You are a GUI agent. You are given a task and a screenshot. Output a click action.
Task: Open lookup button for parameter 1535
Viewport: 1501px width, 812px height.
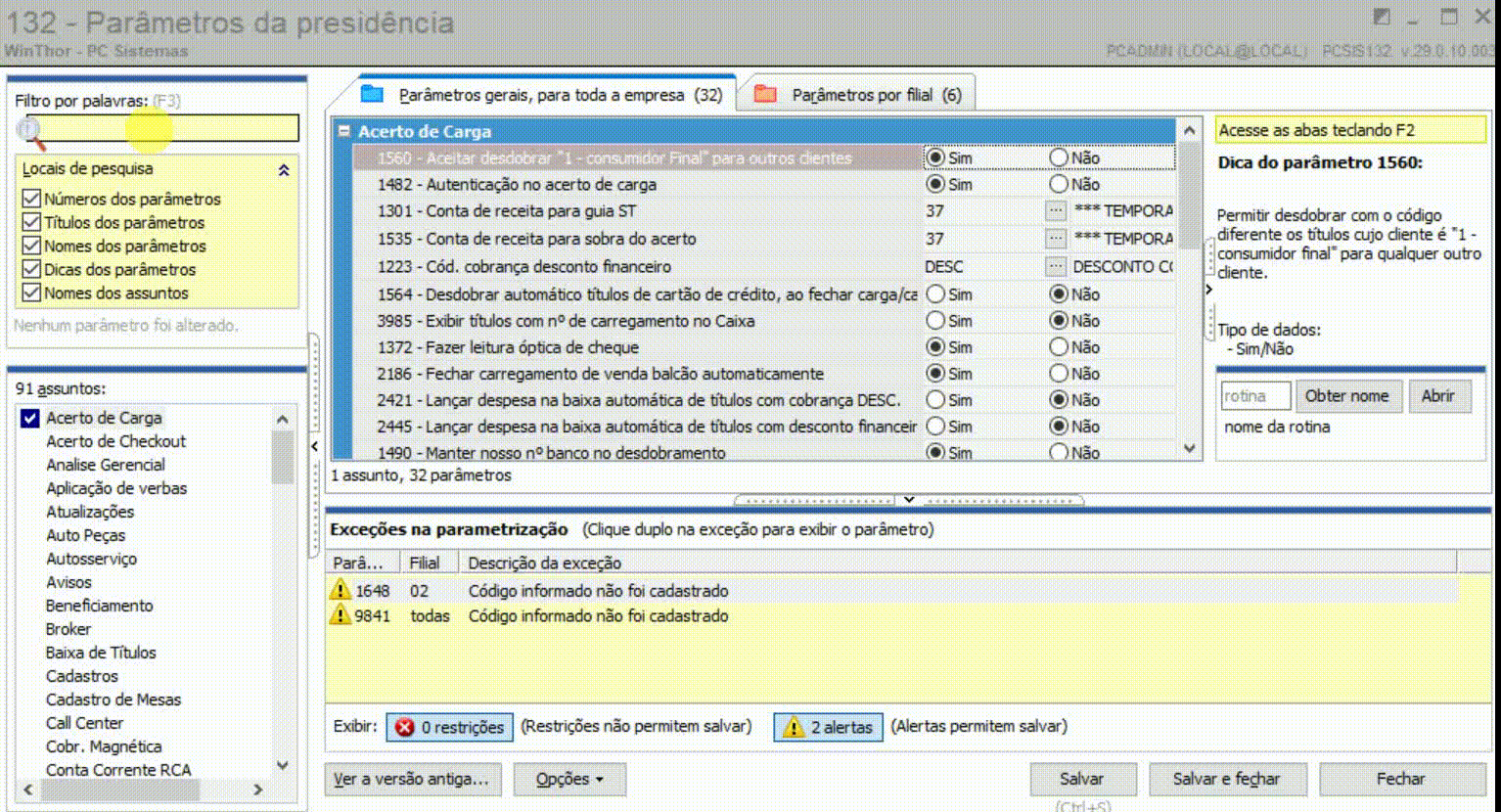[1055, 239]
